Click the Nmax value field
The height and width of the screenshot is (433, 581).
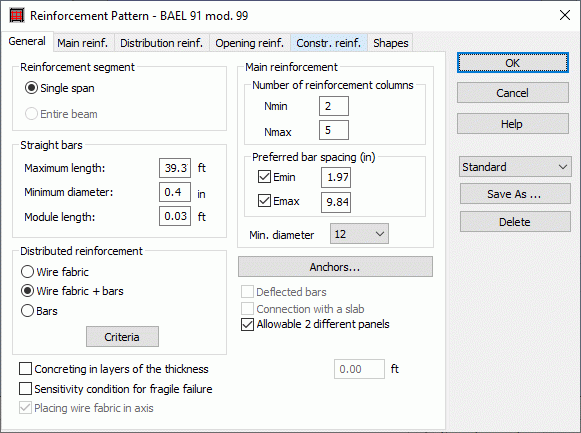(x=333, y=130)
